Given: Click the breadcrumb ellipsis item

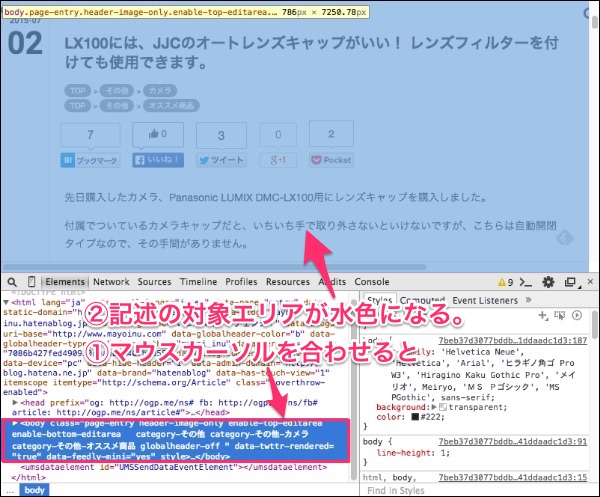Looking at the screenshot, I should pyautogui.click(x=10, y=490).
